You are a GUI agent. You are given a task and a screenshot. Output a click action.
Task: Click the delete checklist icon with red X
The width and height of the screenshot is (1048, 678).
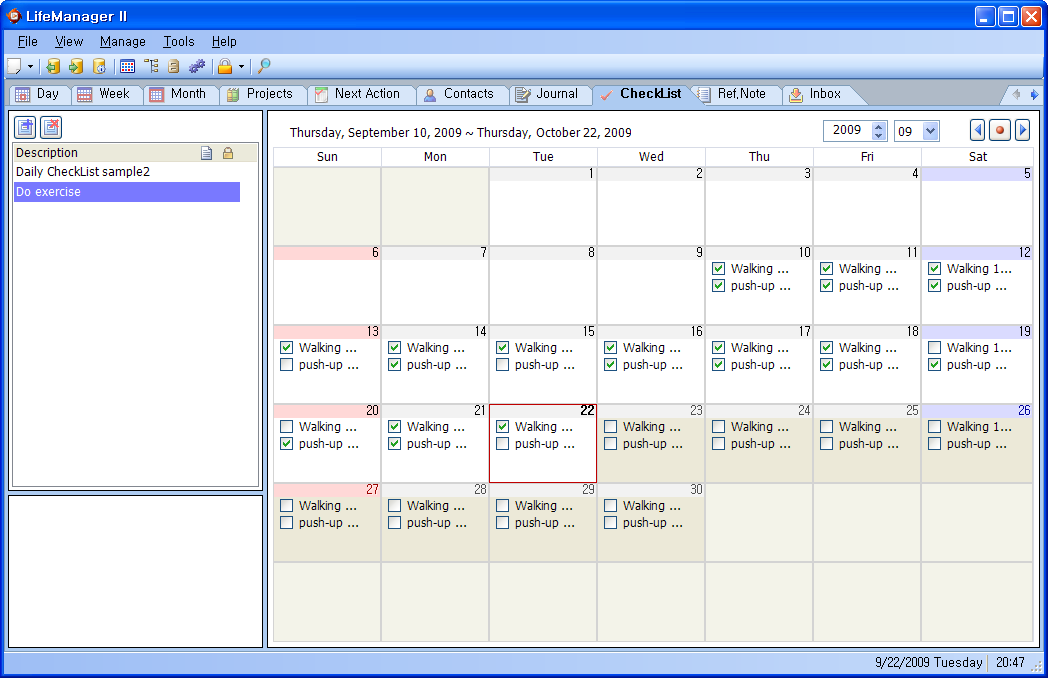click(x=51, y=127)
